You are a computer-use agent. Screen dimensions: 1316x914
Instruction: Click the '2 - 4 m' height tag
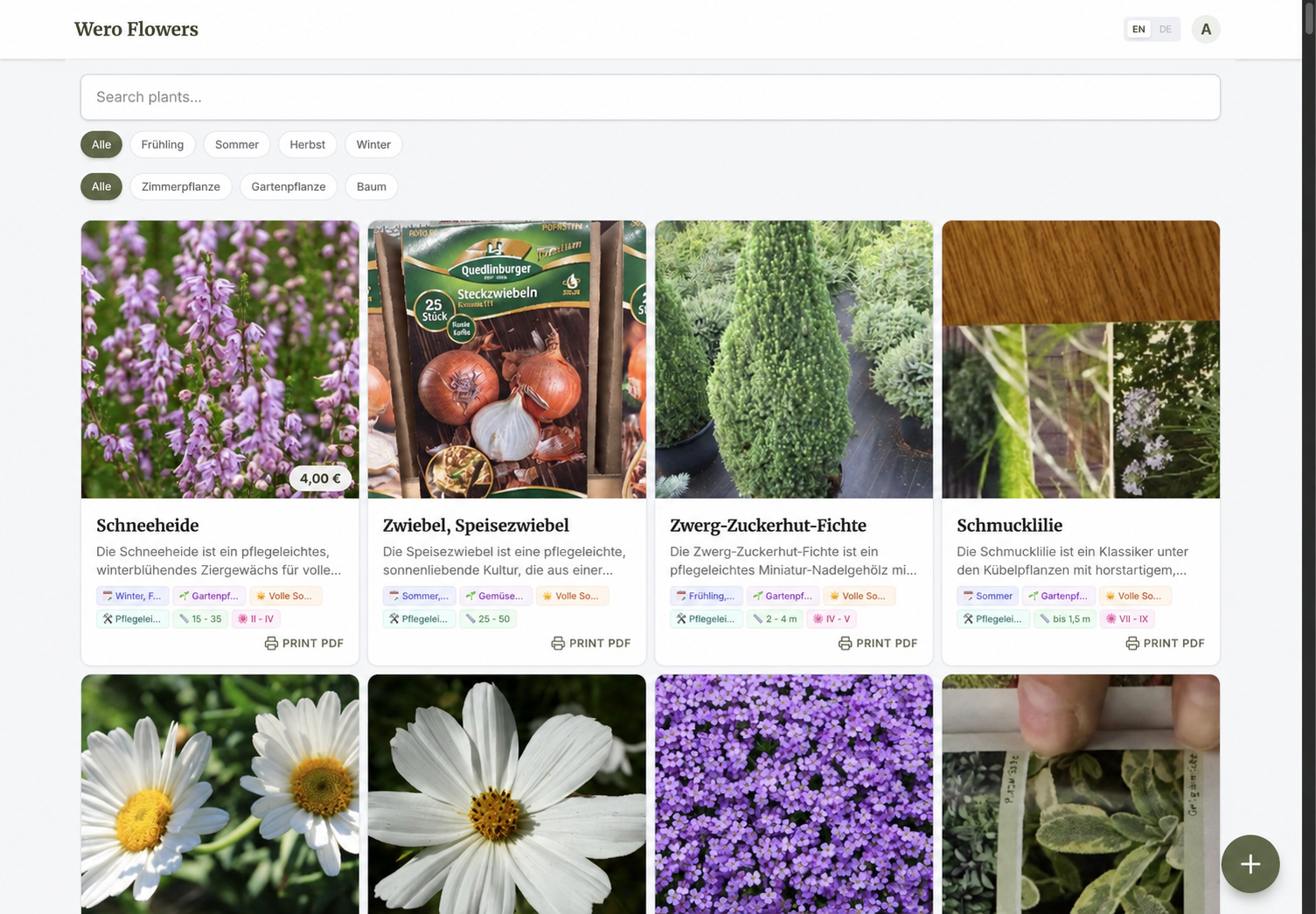click(x=776, y=618)
